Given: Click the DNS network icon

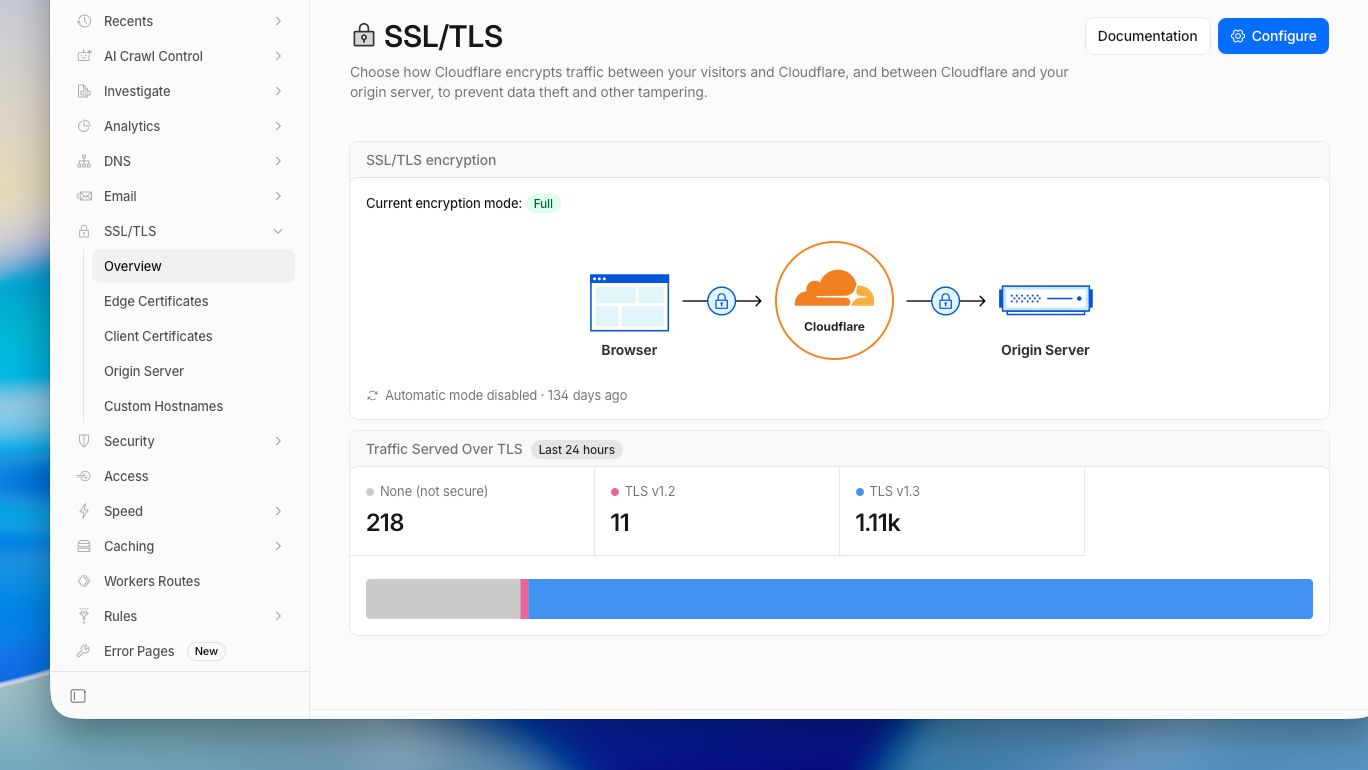Looking at the screenshot, I should point(84,161).
